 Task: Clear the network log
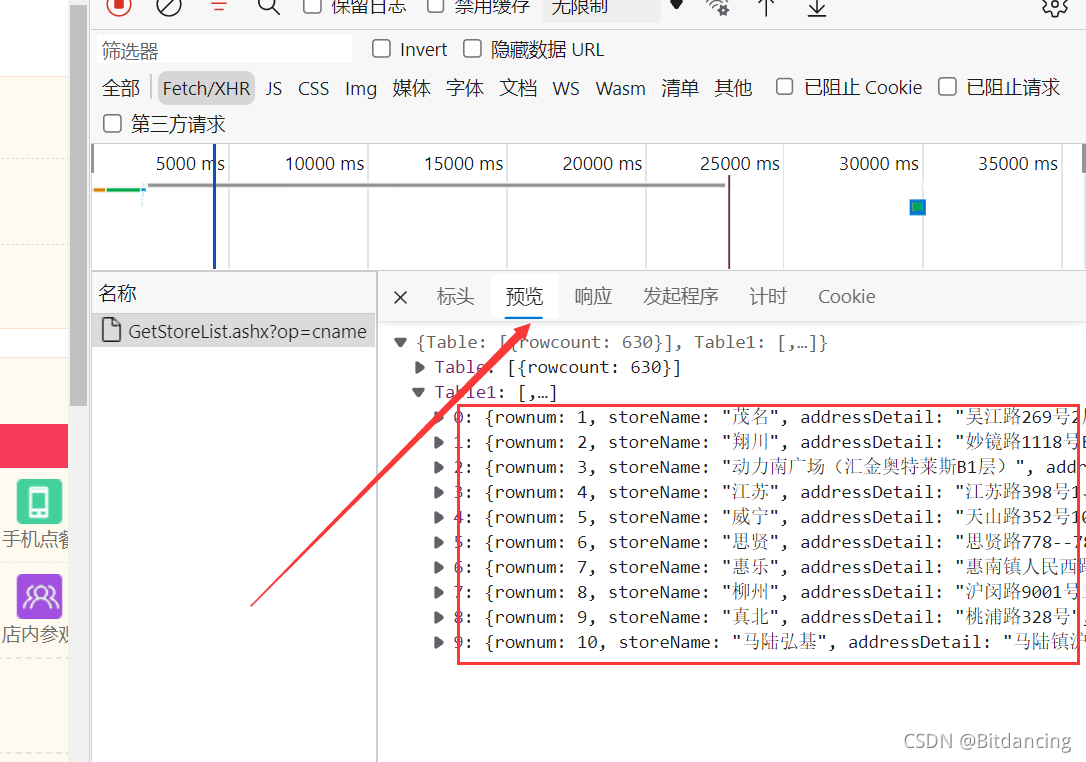169,6
